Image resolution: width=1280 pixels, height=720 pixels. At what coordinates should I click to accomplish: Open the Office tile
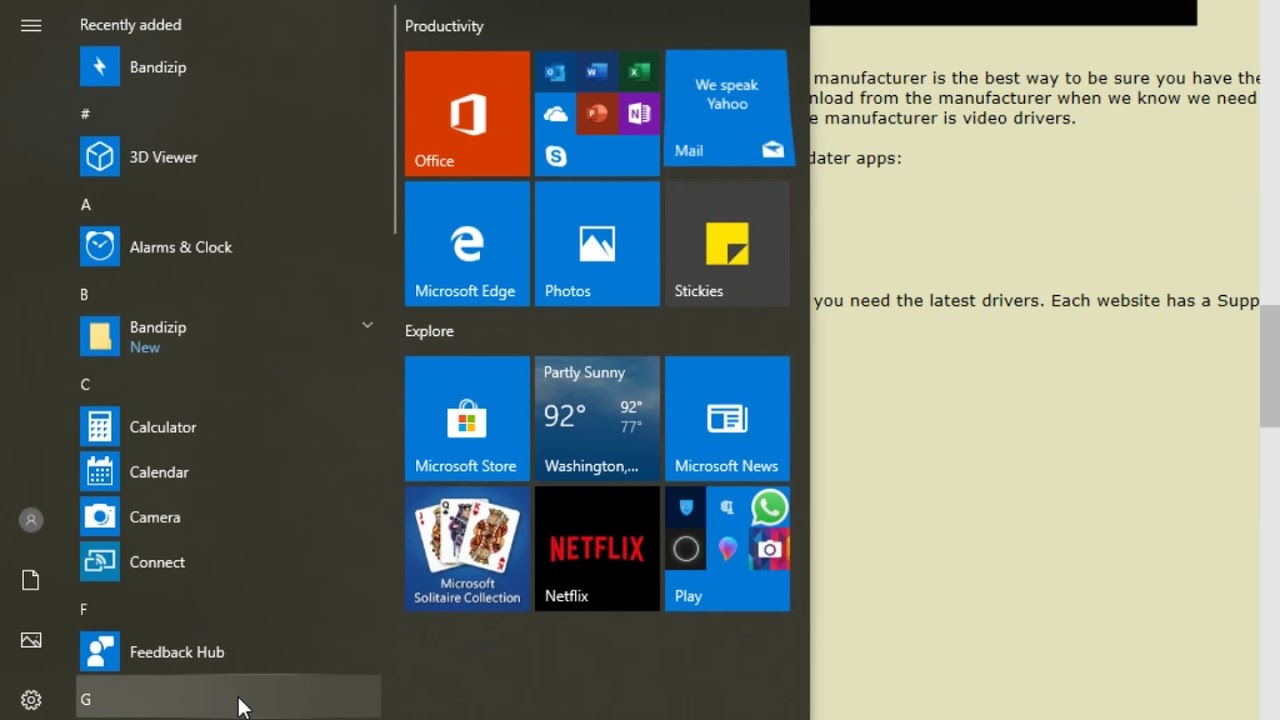(x=467, y=114)
